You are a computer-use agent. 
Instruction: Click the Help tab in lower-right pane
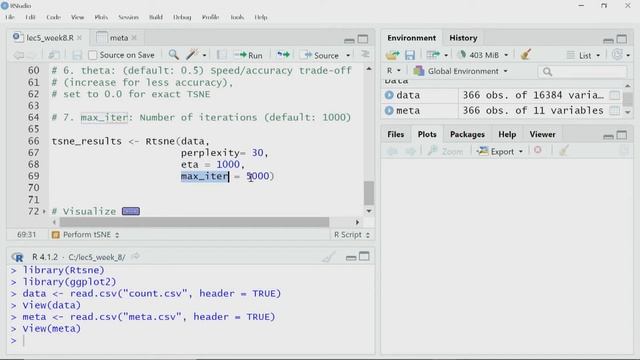coord(507,134)
